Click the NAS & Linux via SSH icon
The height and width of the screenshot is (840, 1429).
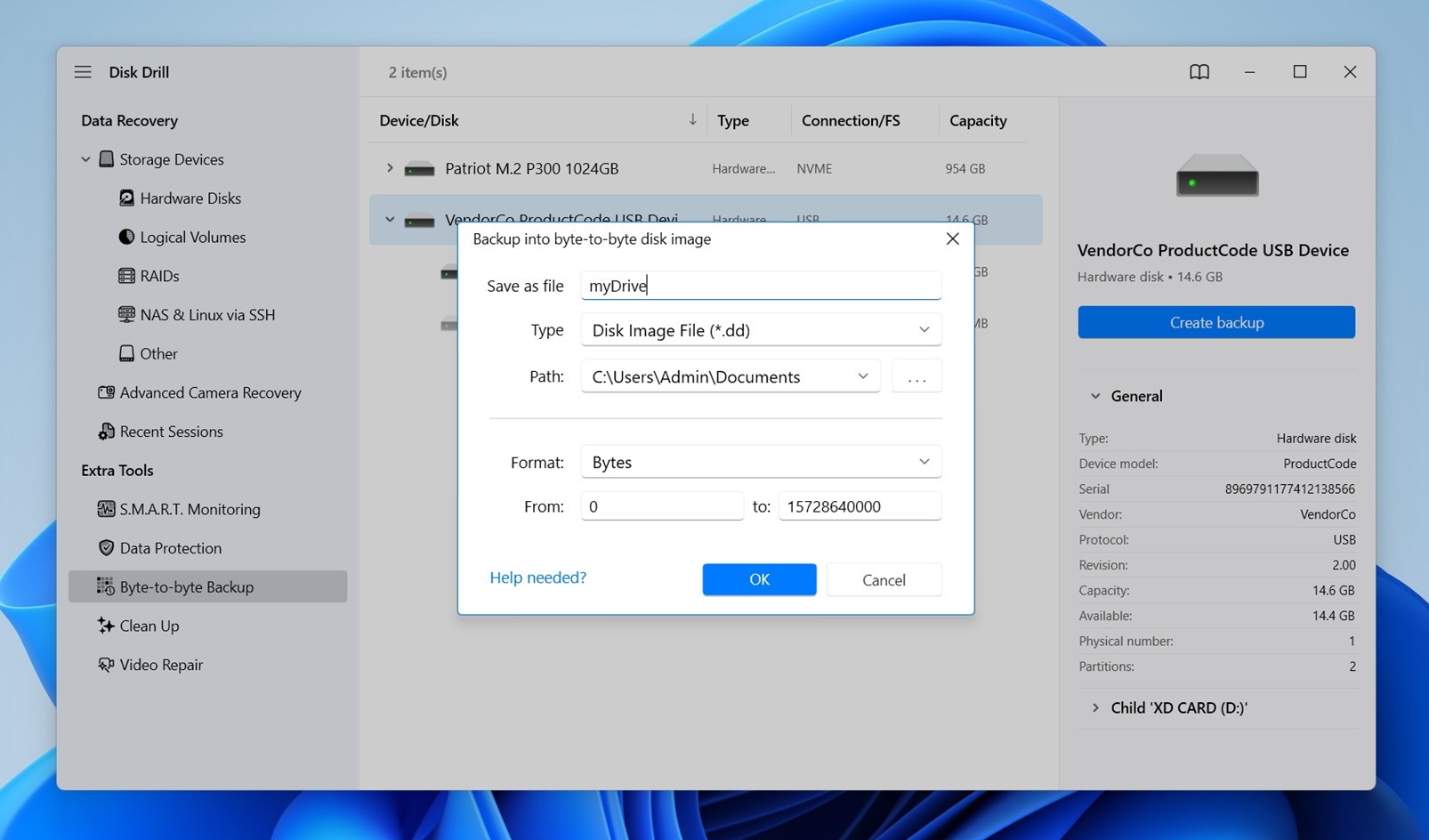tap(126, 315)
